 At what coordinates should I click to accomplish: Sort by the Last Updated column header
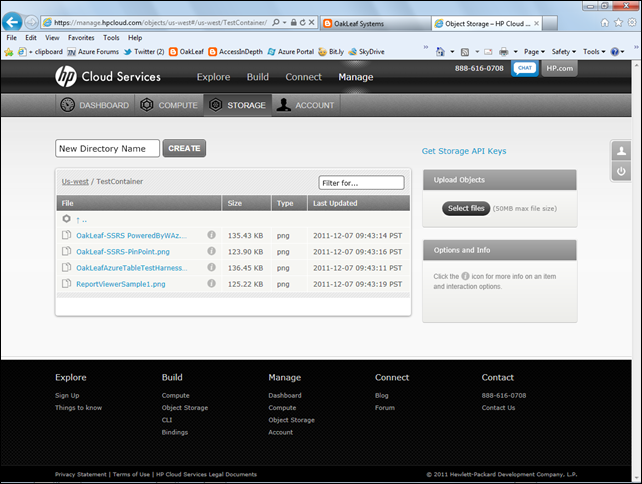358,203
